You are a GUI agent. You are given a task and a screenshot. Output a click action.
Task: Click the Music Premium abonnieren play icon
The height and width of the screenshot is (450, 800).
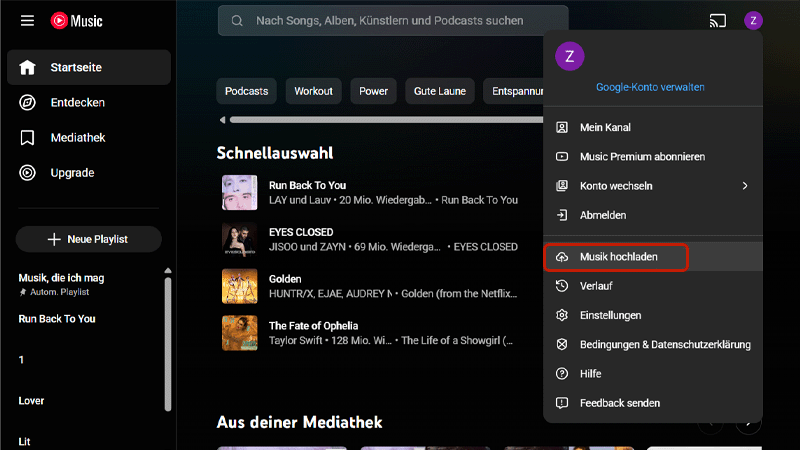(562, 157)
